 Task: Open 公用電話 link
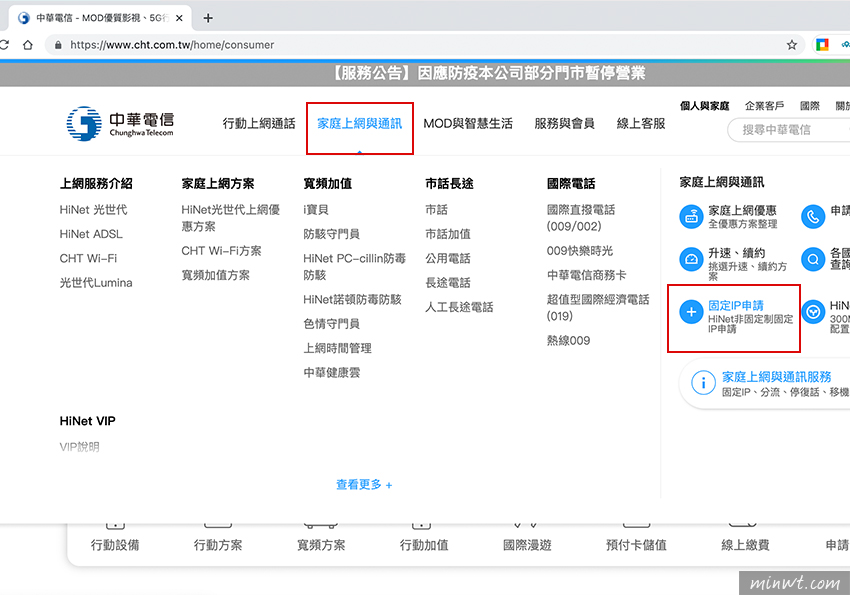point(448,258)
